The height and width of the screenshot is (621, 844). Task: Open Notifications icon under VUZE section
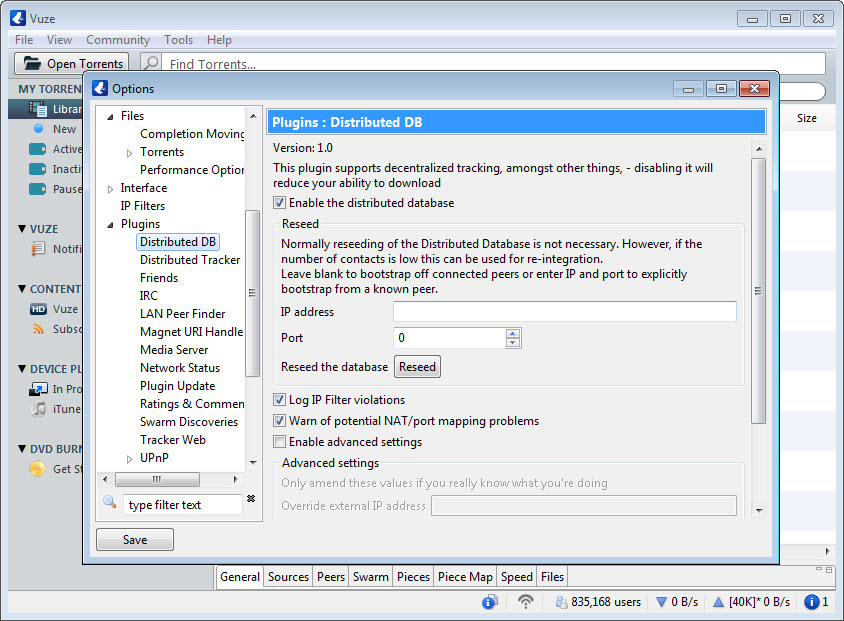click(38, 249)
